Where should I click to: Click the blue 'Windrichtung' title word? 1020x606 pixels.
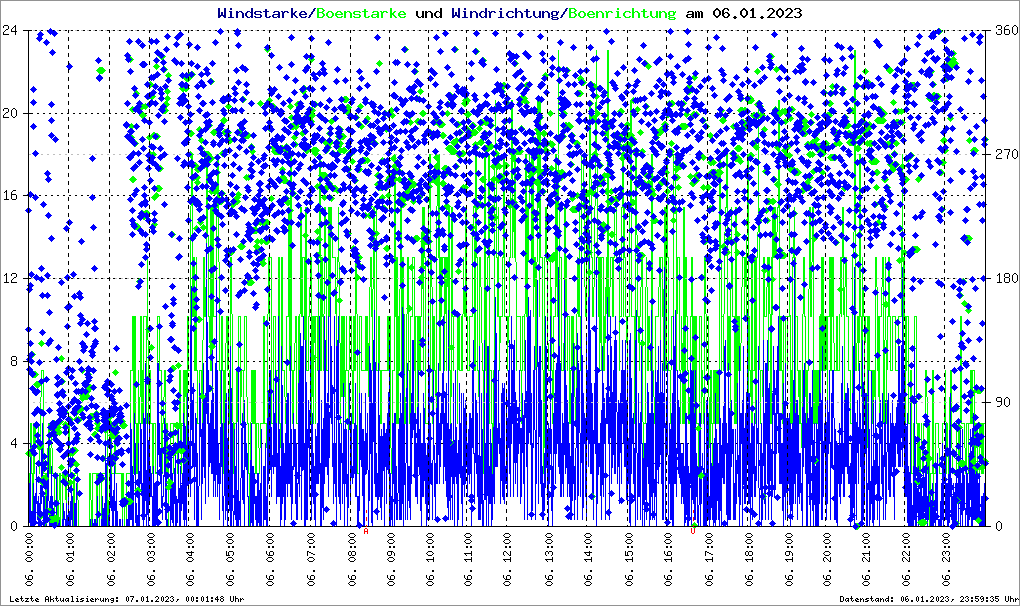pyautogui.click(x=505, y=14)
